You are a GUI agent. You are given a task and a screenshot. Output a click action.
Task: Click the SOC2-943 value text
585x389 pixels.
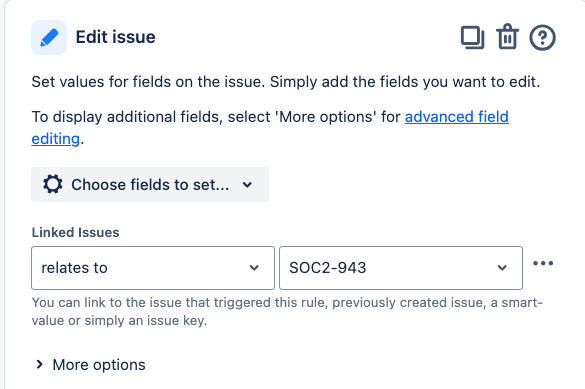click(328, 268)
